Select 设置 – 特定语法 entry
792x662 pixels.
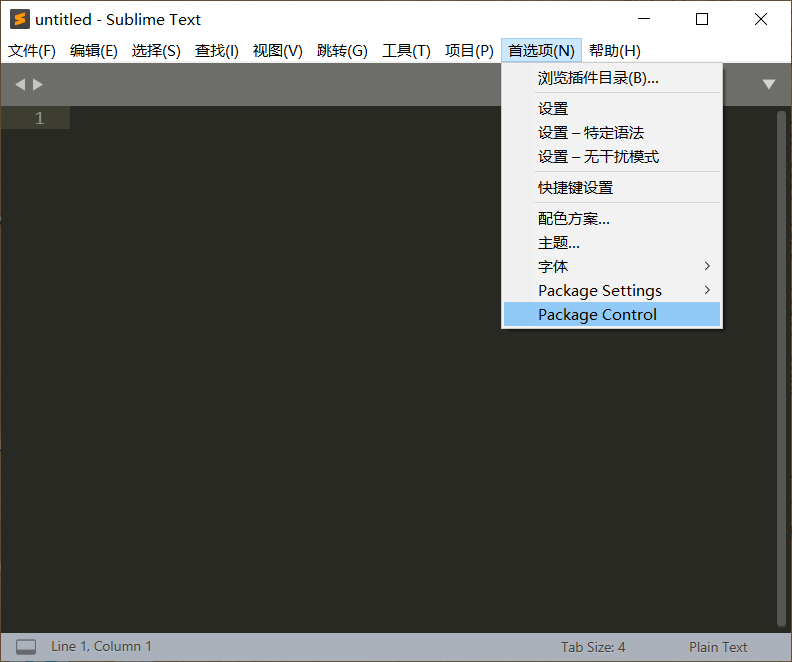pyautogui.click(x=612, y=133)
